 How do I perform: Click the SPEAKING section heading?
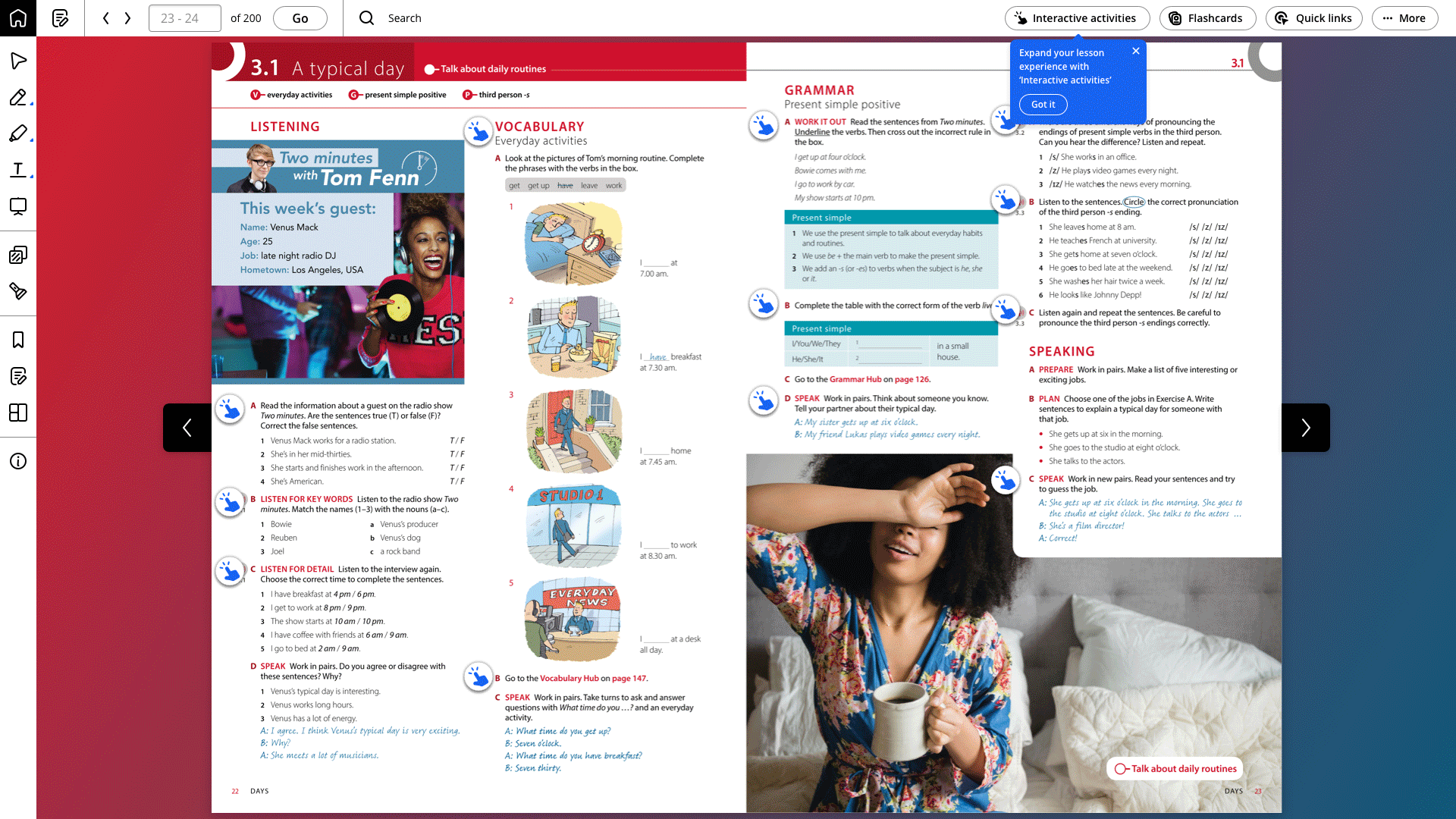pos(1062,351)
